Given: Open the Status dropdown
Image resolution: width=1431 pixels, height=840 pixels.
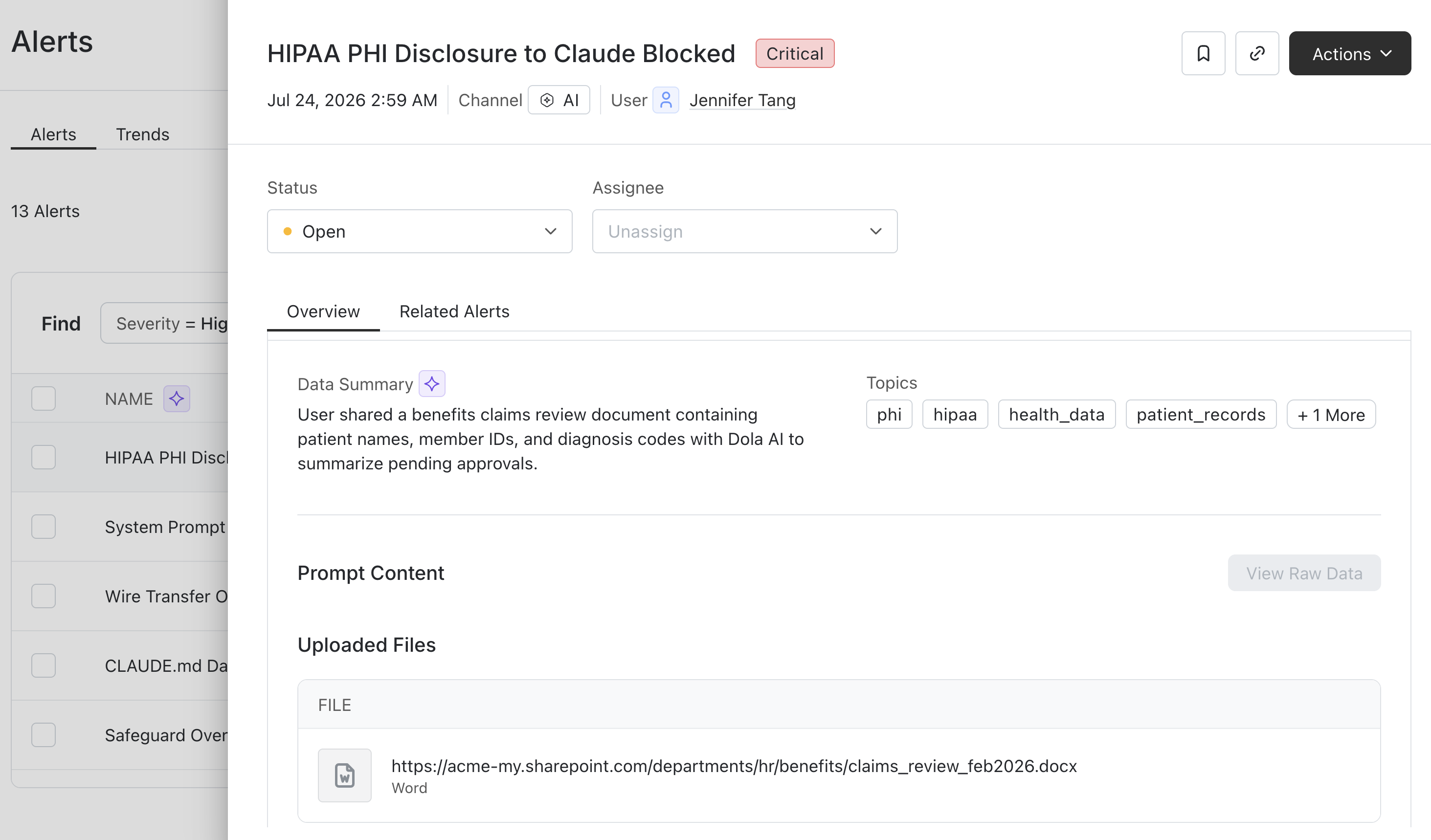Looking at the screenshot, I should (420, 231).
